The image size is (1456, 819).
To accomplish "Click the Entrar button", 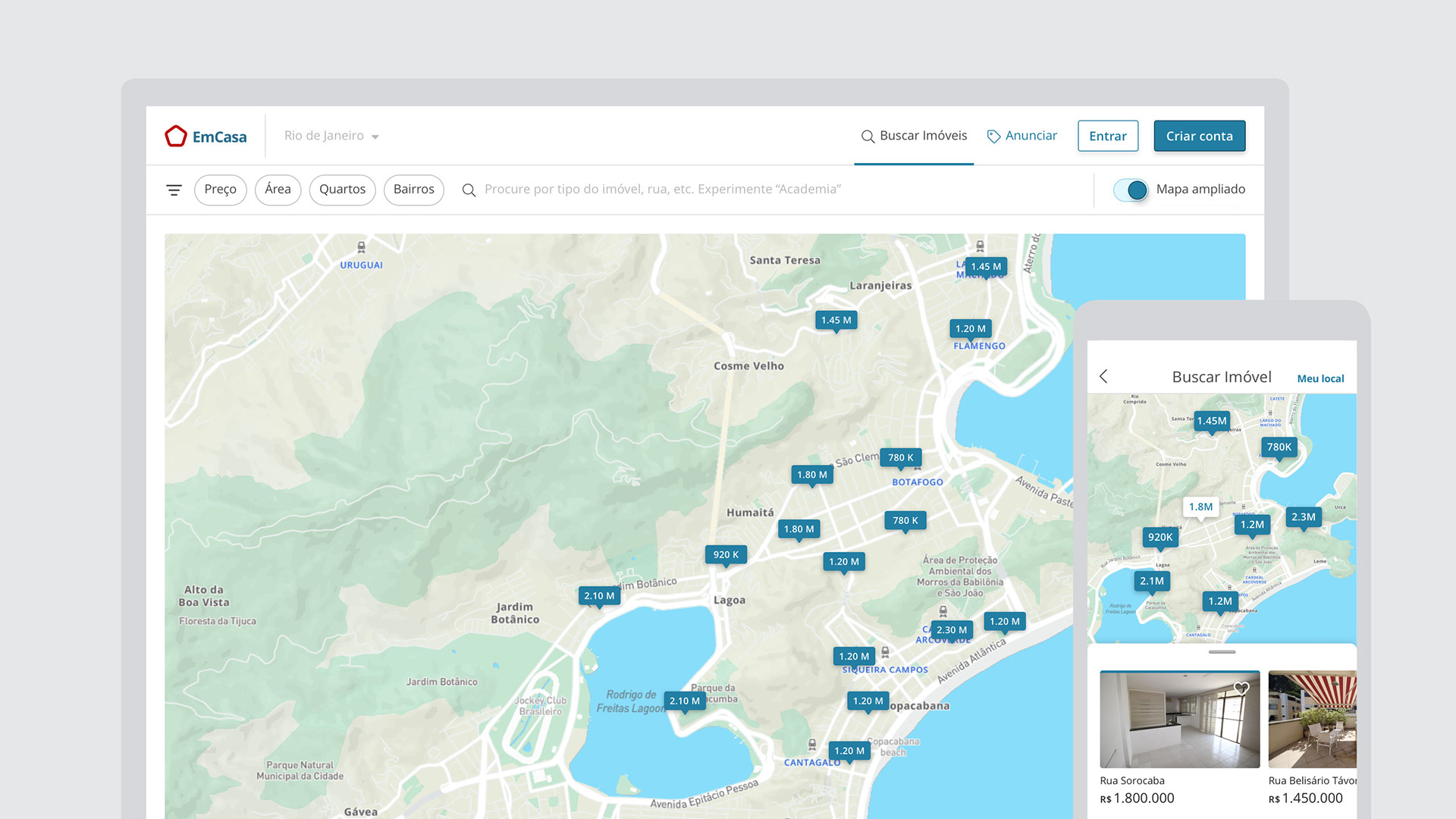I will pos(1107,136).
